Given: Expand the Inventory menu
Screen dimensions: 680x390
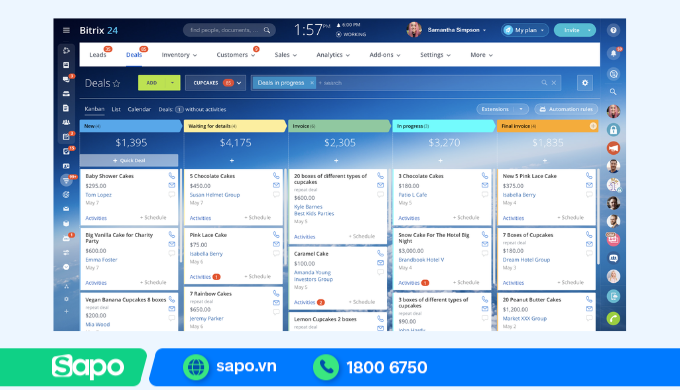Looking at the screenshot, I should click(x=179, y=55).
